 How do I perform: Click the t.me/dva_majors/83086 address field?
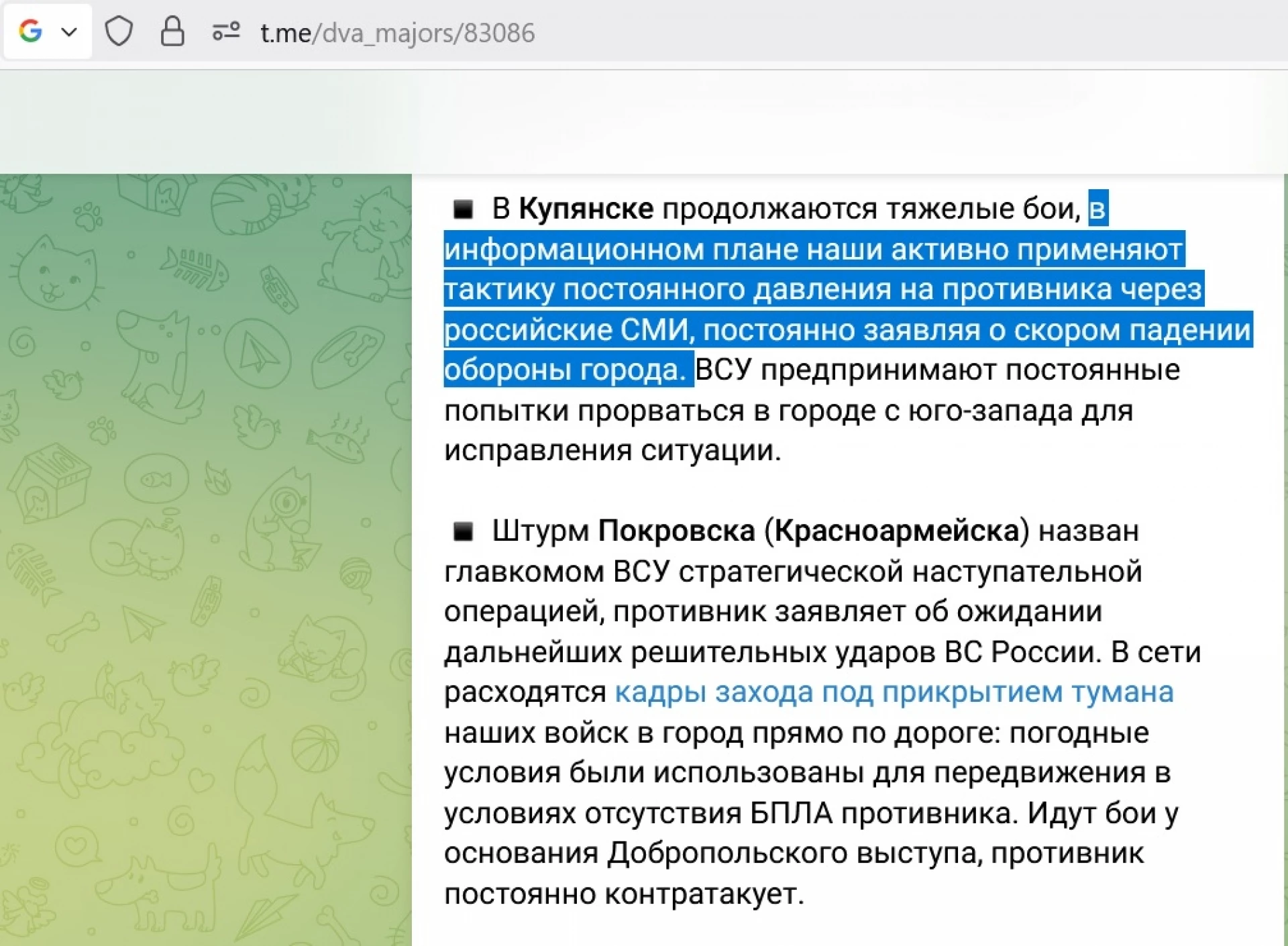pyautogui.click(x=397, y=33)
